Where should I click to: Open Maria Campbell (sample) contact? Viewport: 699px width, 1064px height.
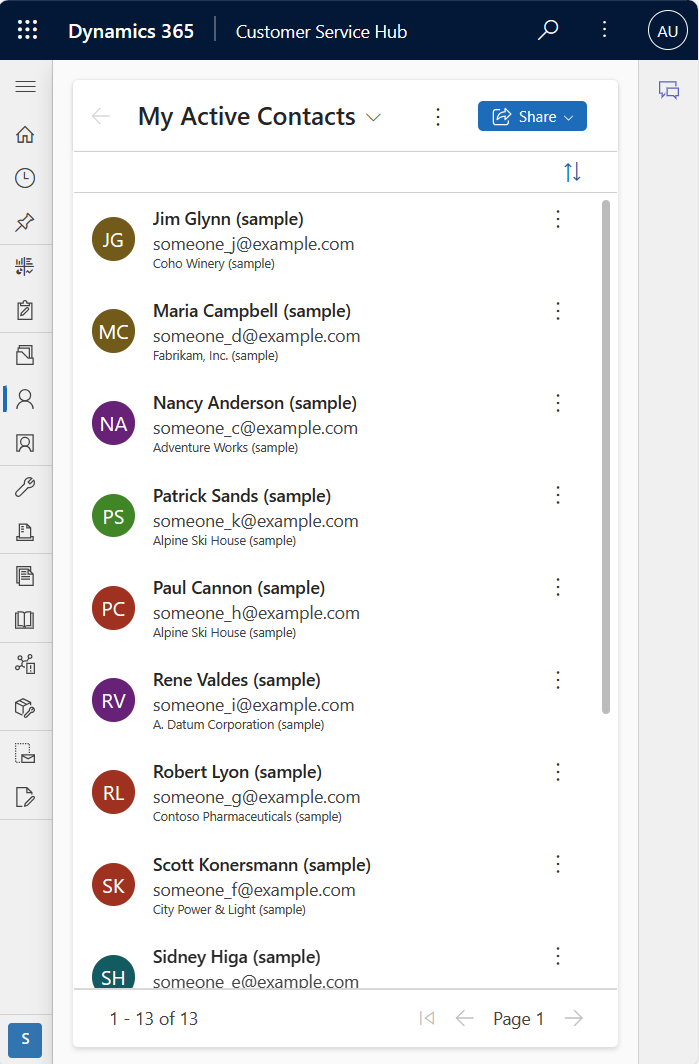[x=252, y=311]
